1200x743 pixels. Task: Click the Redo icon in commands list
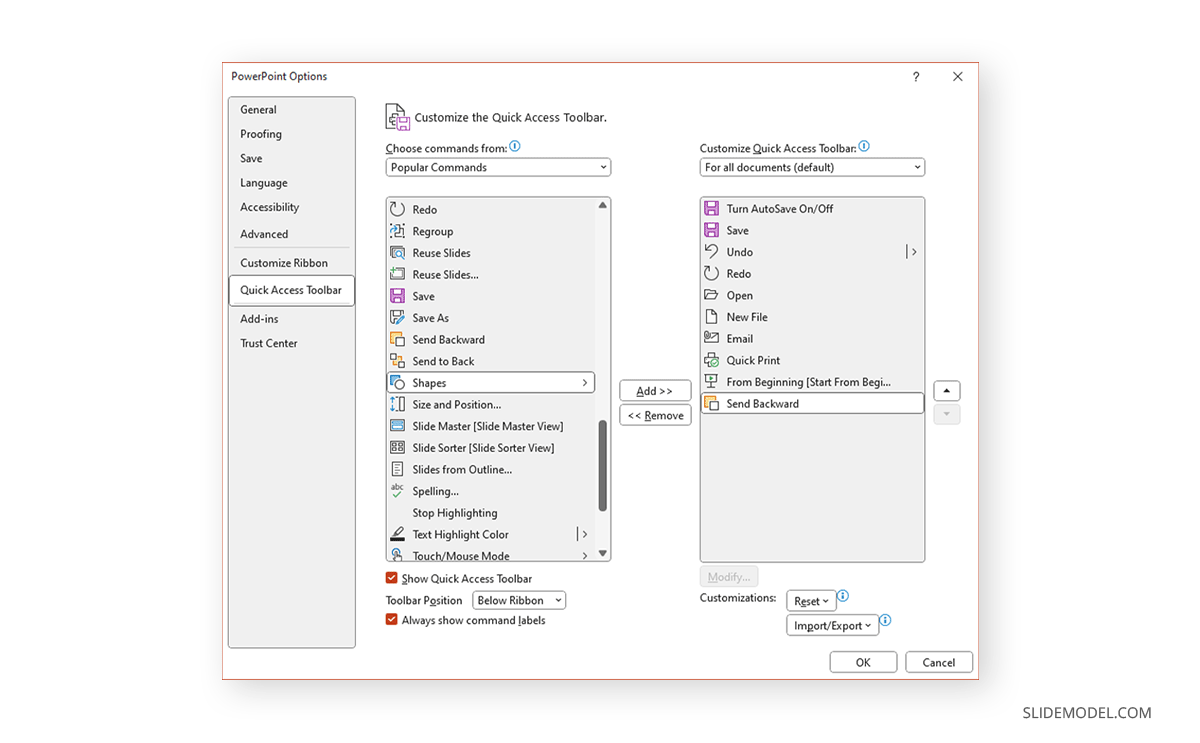click(x=397, y=209)
